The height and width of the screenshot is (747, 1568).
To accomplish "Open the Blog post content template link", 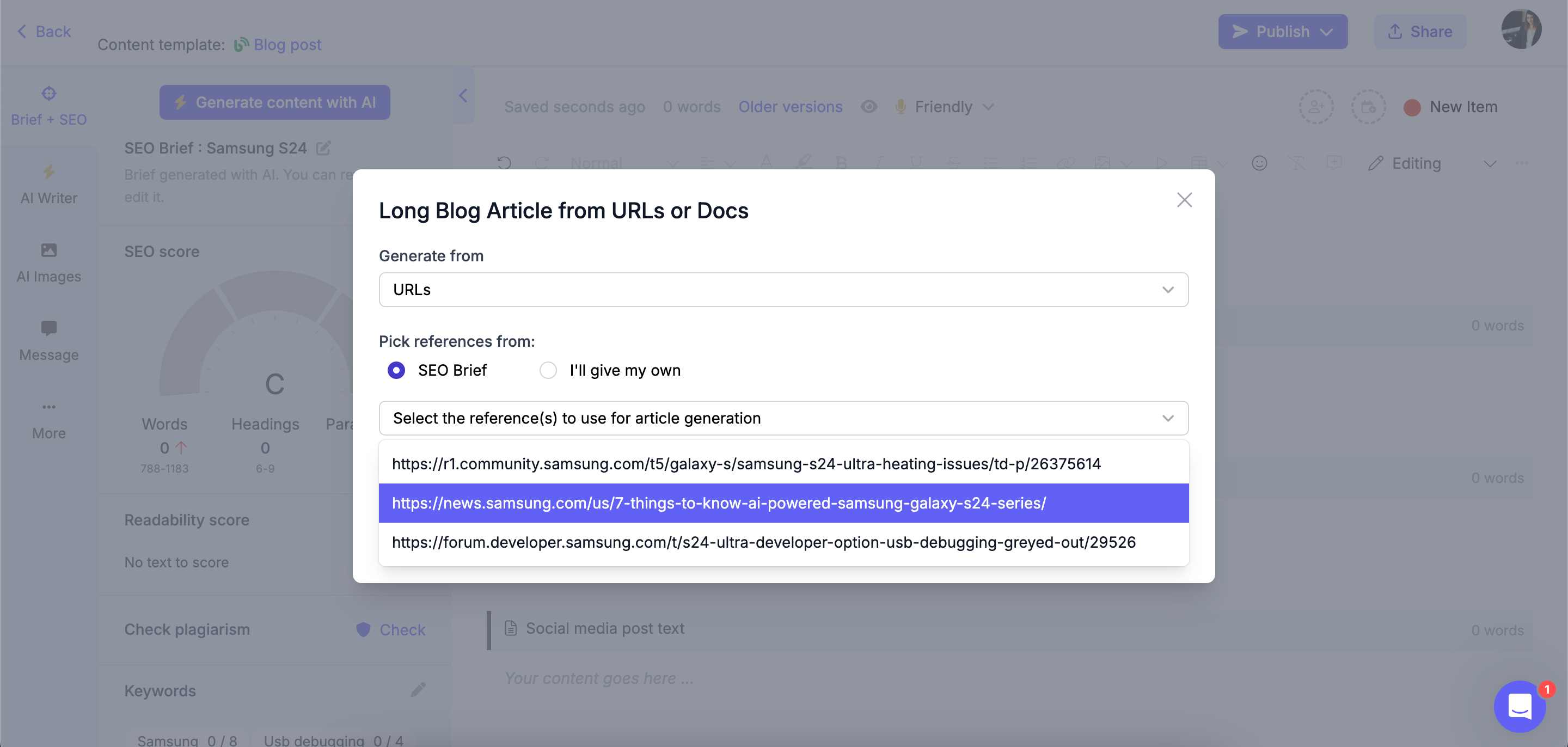I will click(x=287, y=45).
